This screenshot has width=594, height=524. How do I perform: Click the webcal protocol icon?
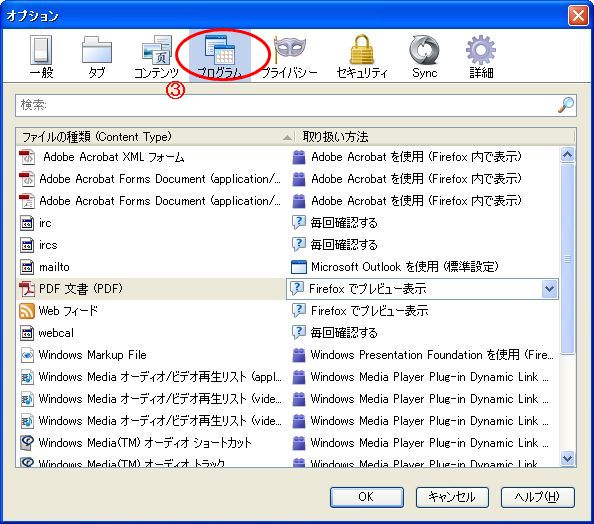(27, 333)
